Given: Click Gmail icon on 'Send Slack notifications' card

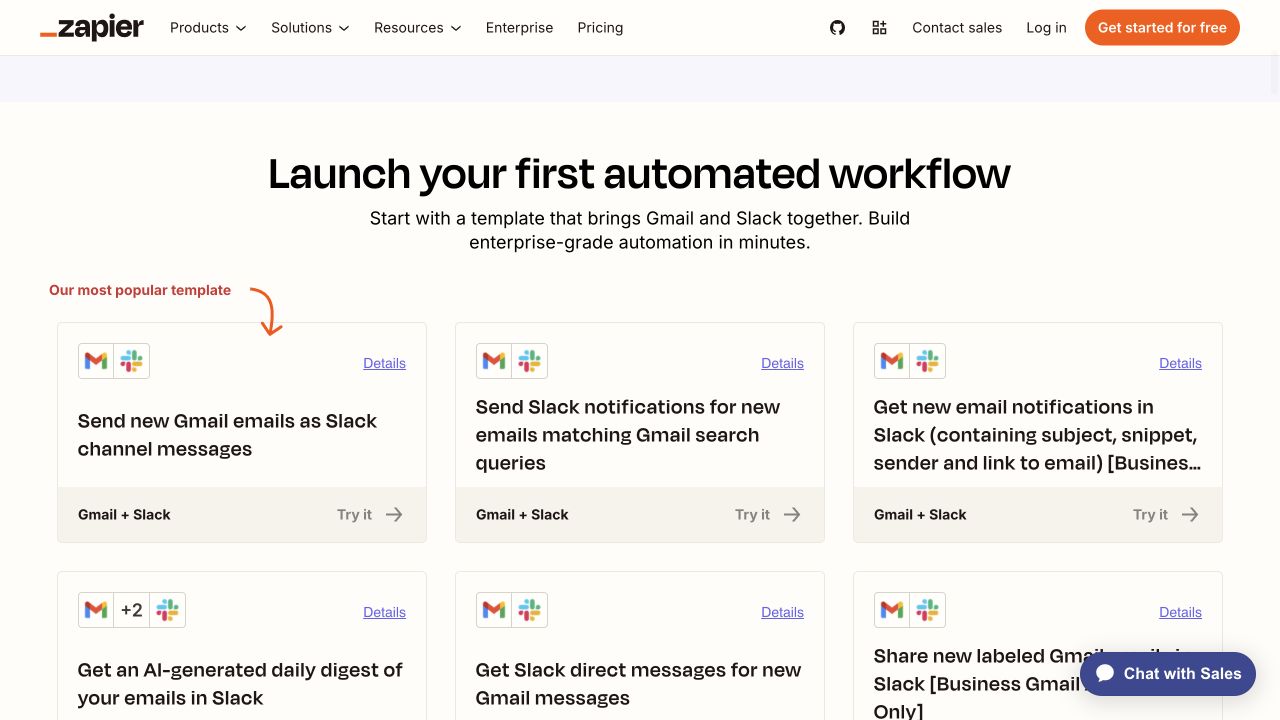Looking at the screenshot, I should pyautogui.click(x=494, y=361).
